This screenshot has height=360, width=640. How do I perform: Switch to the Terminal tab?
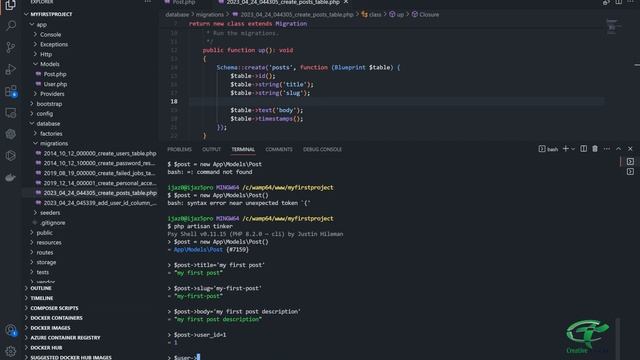pyautogui.click(x=243, y=149)
